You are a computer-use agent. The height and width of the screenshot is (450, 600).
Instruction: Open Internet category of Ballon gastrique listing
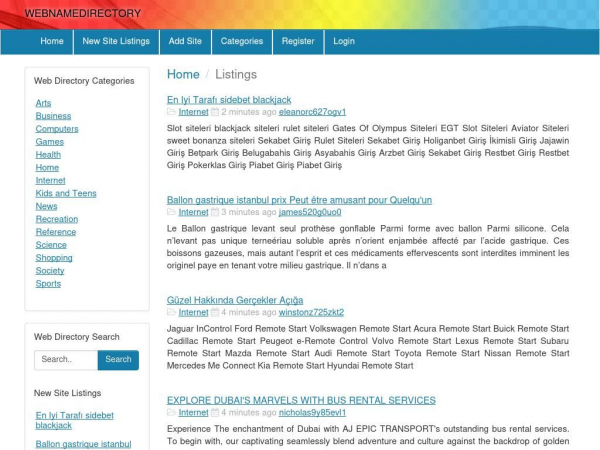click(x=193, y=212)
